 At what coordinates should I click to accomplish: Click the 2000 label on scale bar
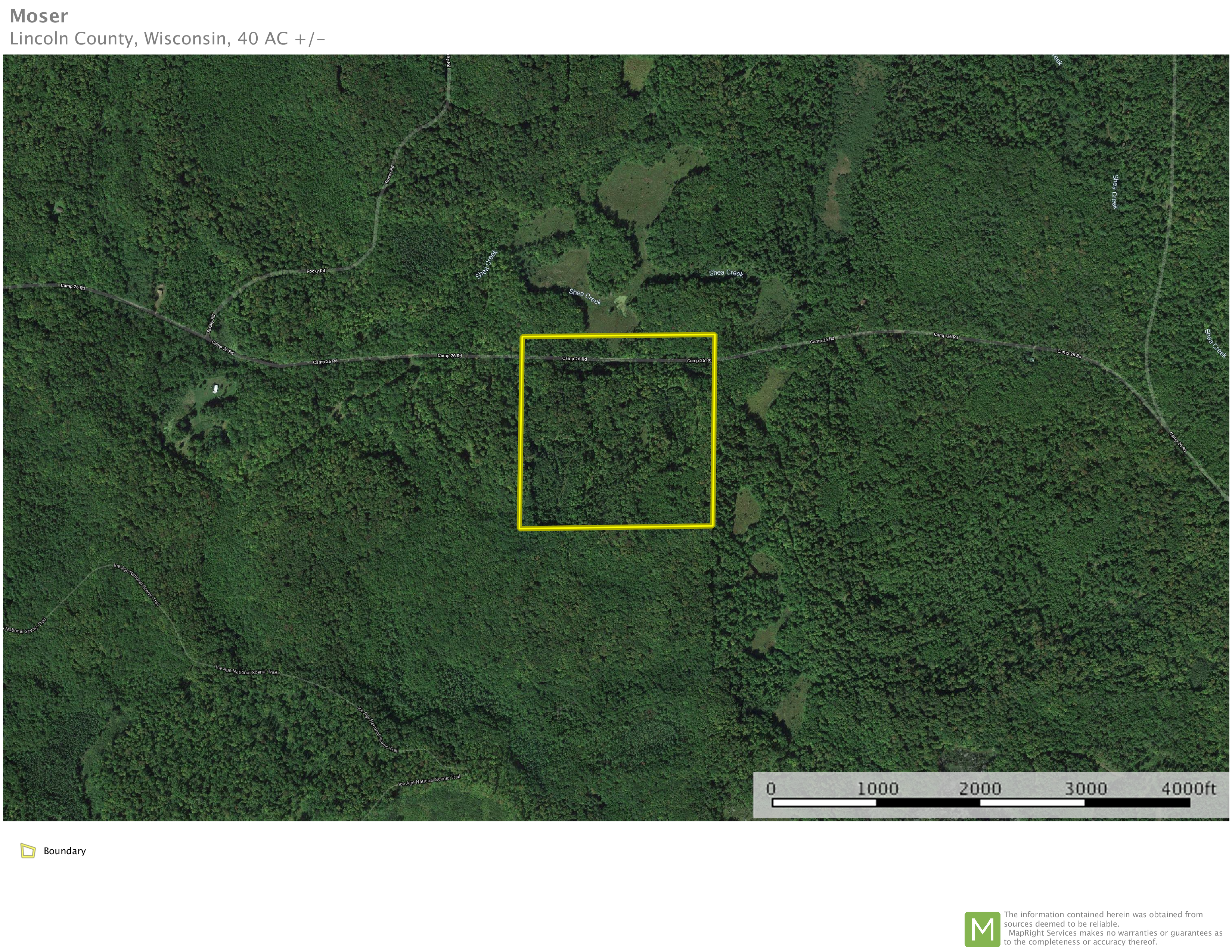click(980, 788)
